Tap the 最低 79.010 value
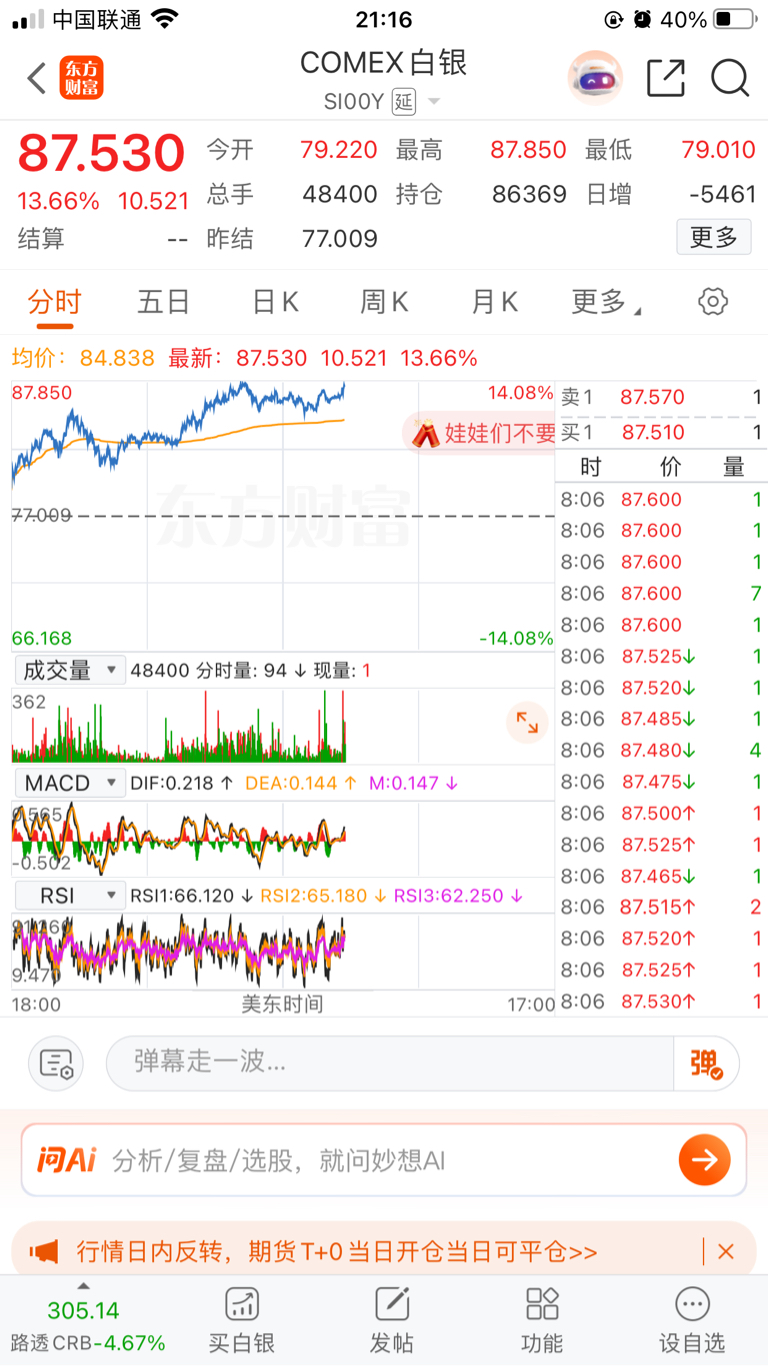 tap(718, 150)
